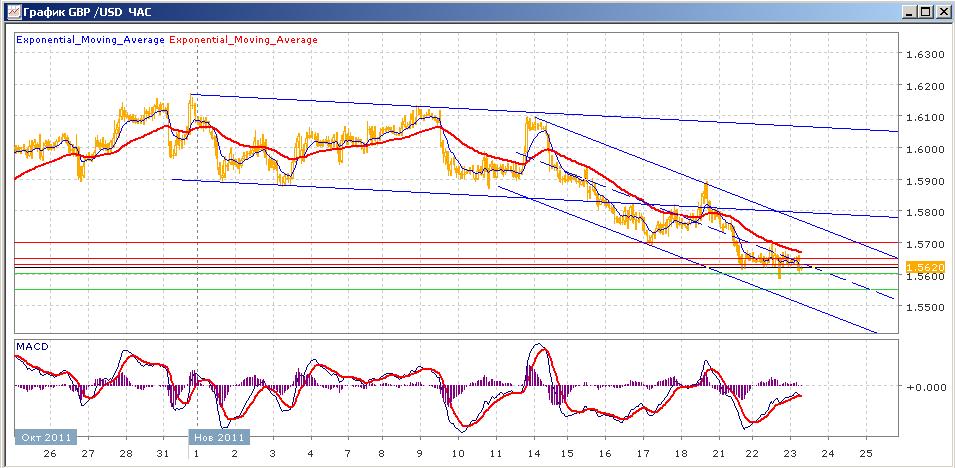This screenshot has height=468, width=955.
Task: Click date label 23 on time axis
Action: [x=790, y=454]
